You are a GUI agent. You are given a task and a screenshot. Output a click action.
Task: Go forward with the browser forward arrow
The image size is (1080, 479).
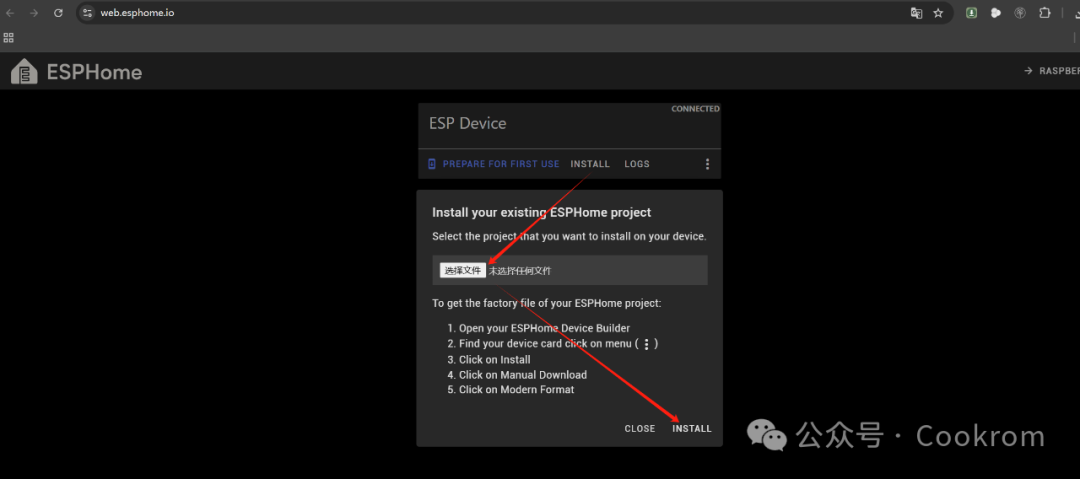(34, 12)
